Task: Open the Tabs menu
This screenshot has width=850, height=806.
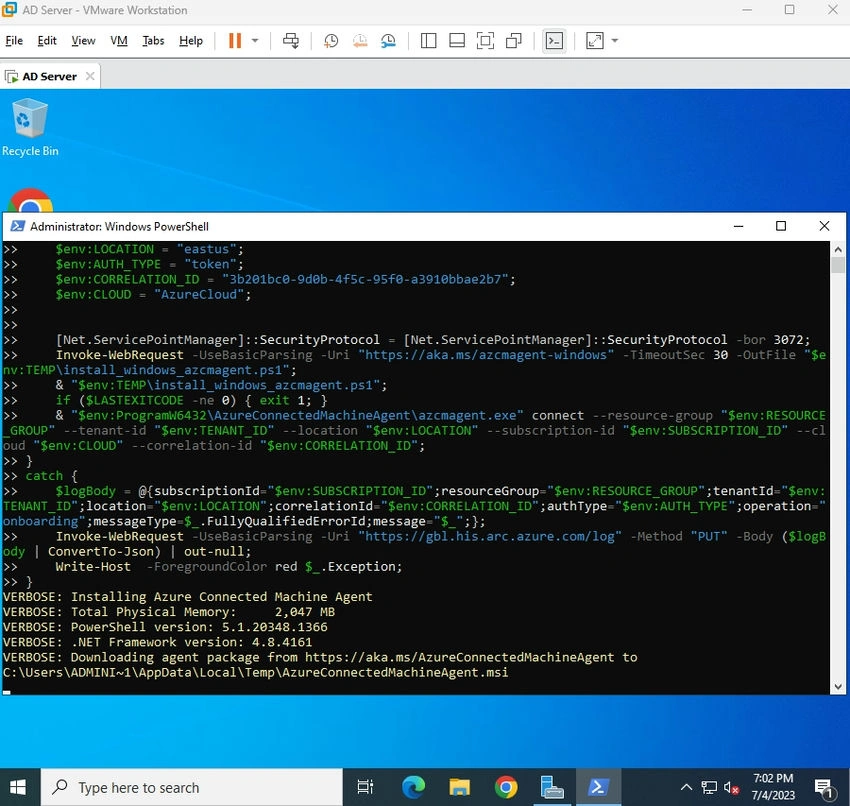Action: (x=153, y=41)
